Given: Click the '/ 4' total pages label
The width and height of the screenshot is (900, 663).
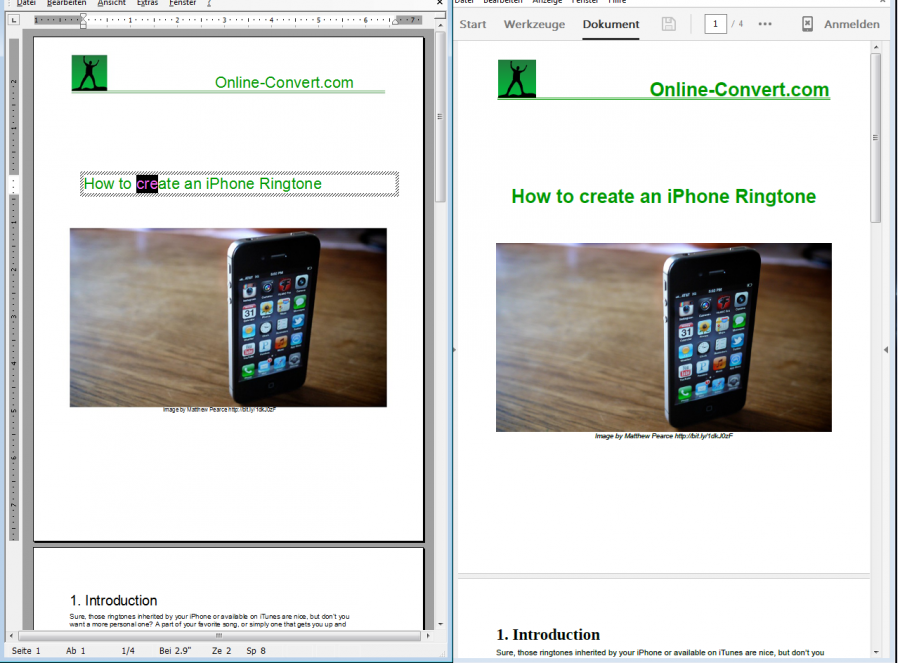Looking at the screenshot, I should (737, 24).
